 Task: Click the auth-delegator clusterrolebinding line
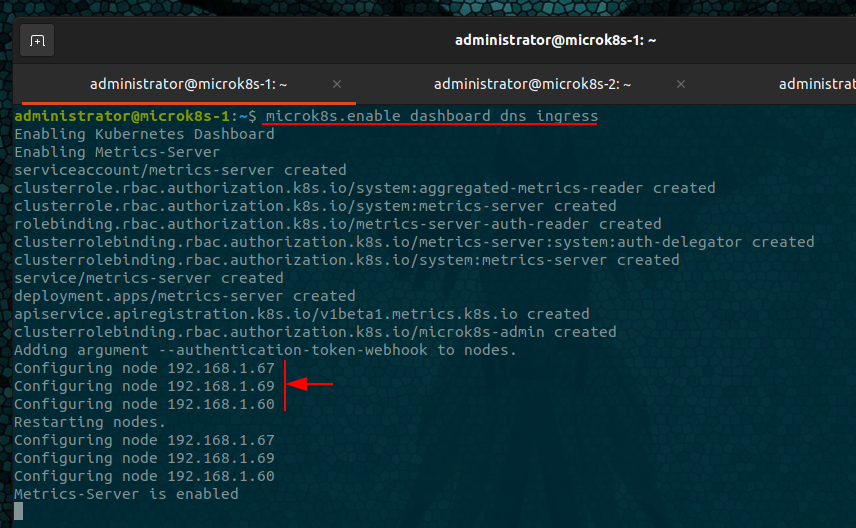(x=414, y=242)
